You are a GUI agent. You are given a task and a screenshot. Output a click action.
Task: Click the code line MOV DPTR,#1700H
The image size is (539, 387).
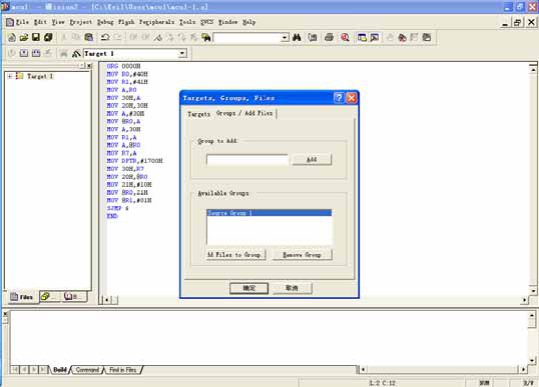pyautogui.click(x=135, y=161)
